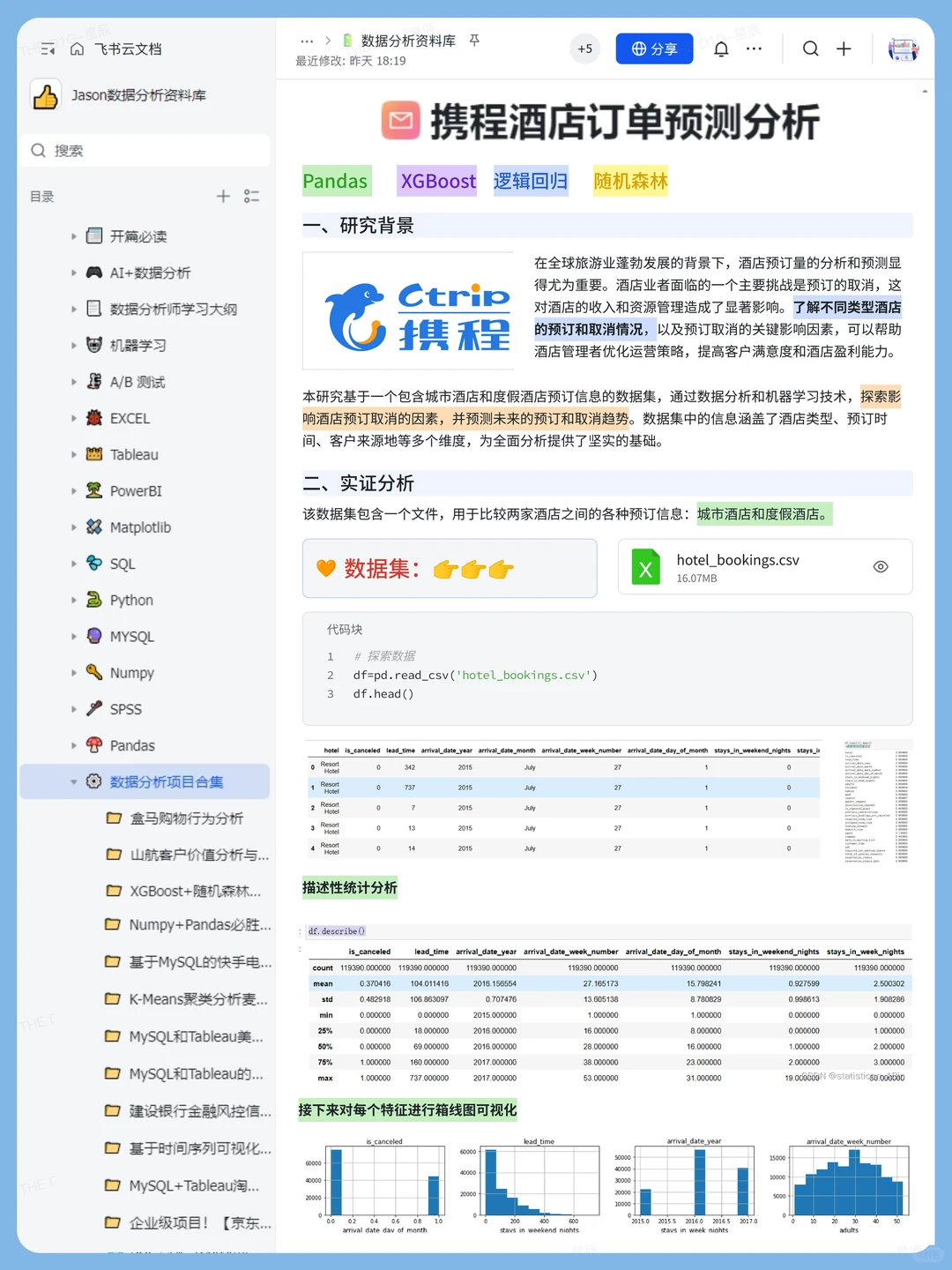Expand the PowerBI tree arrow
The image size is (952, 1270).
pyautogui.click(x=74, y=491)
